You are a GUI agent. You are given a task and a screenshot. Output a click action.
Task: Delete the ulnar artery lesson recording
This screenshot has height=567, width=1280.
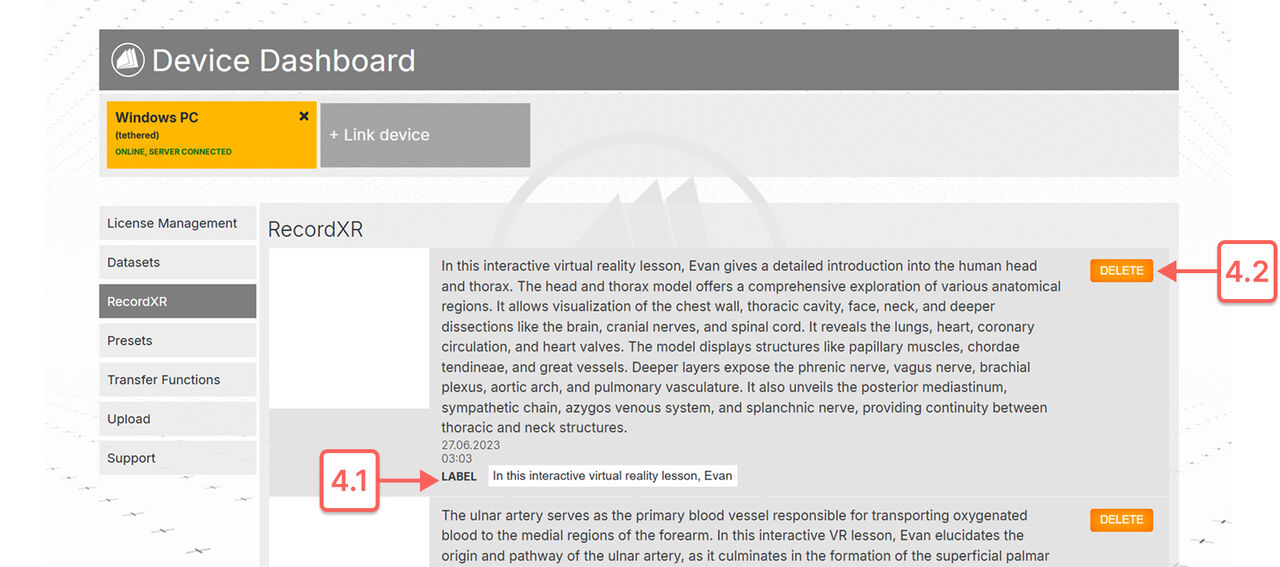tap(1121, 520)
